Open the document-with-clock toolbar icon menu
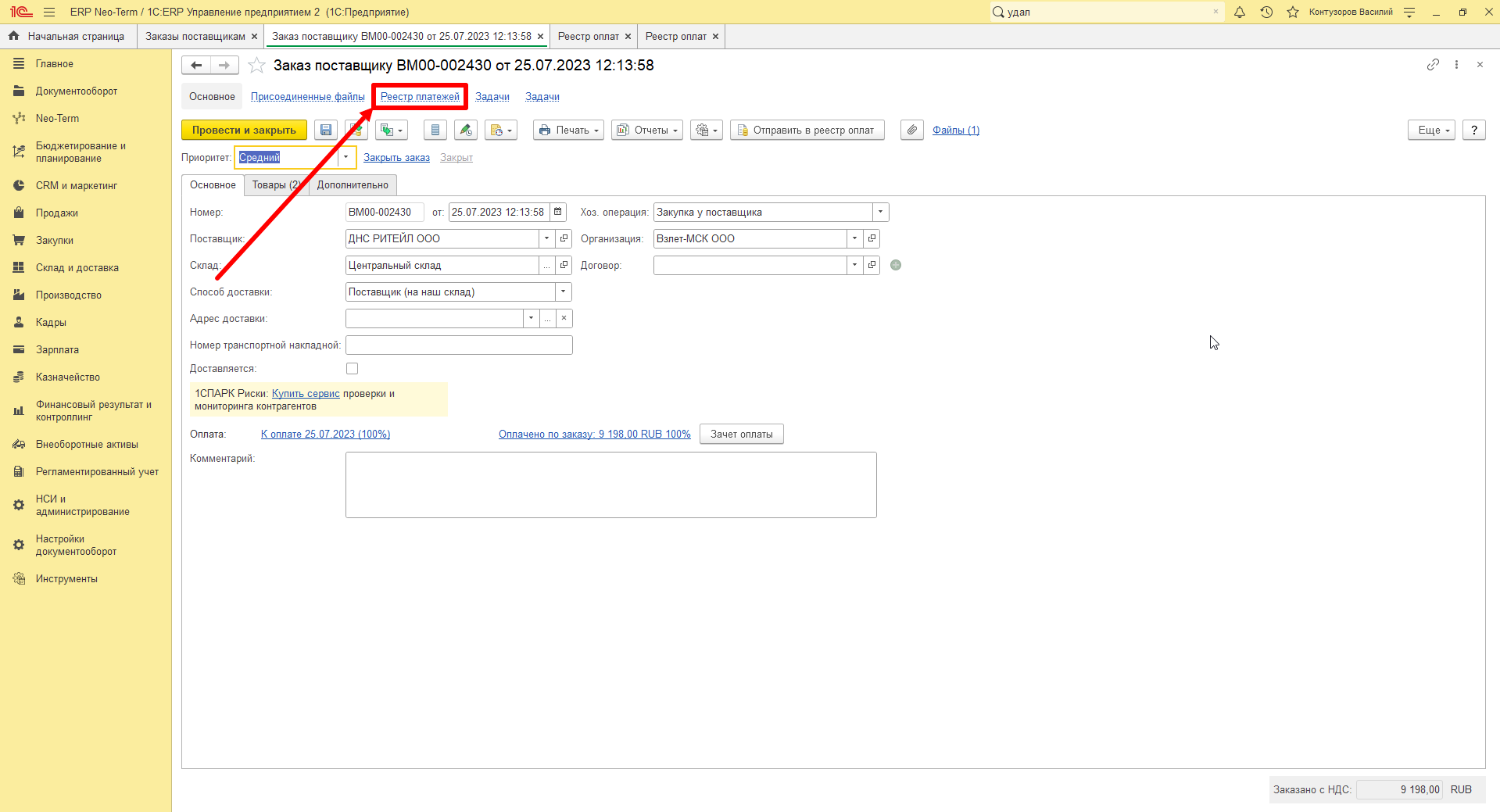The height and width of the screenshot is (812, 1500). point(501,131)
